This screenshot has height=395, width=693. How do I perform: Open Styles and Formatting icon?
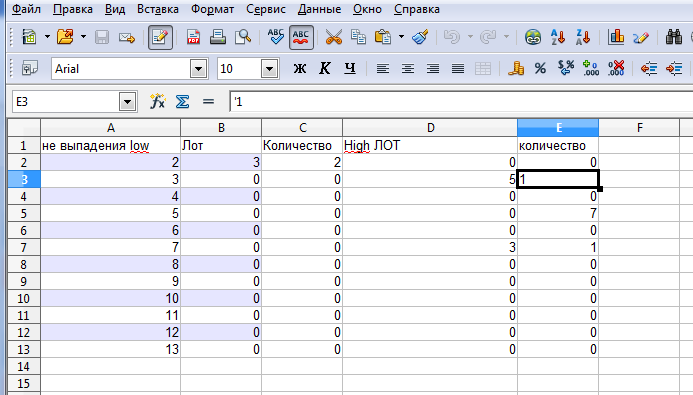(x=30, y=68)
